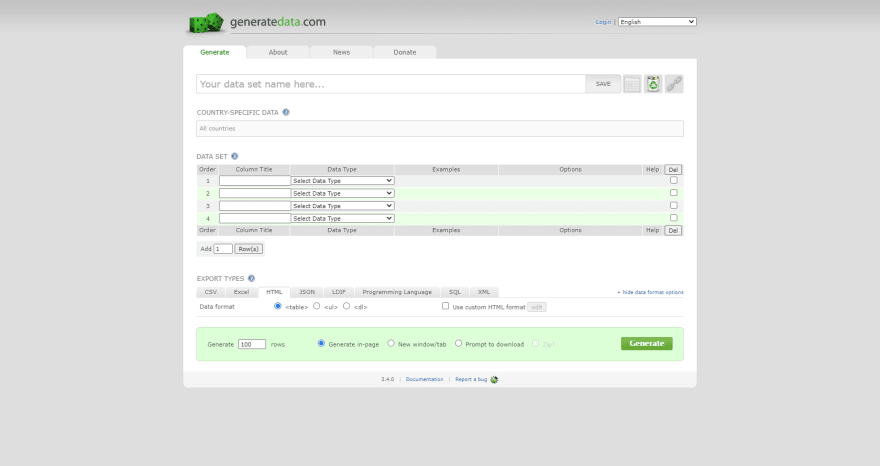Screen dimensions: 880x466
Task: Click the Report a bug link
Action: [471, 380]
